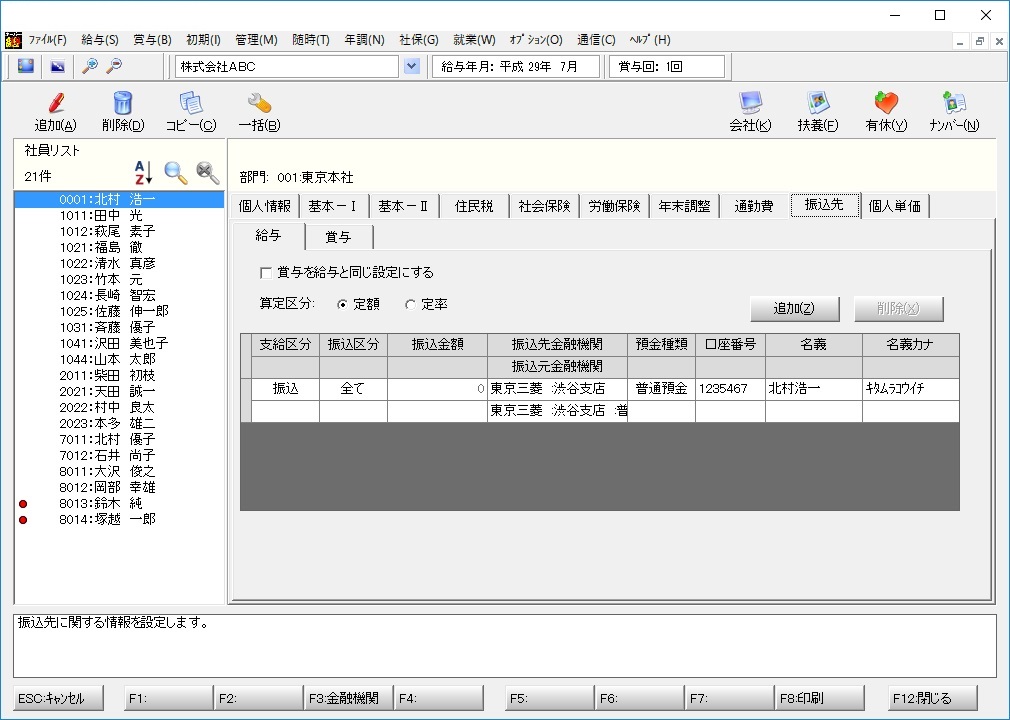Click the F1: function key button
This screenshot has width=1010, height=720.
click(x=168, y=698)
